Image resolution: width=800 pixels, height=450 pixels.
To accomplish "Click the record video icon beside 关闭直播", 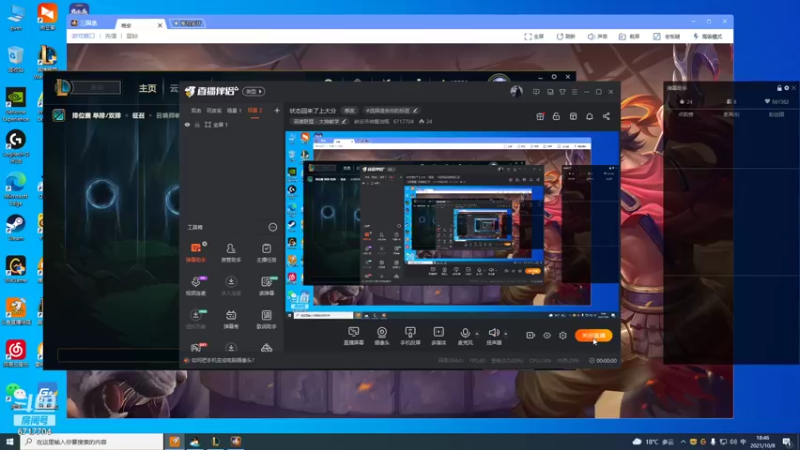I will point(530,335).
